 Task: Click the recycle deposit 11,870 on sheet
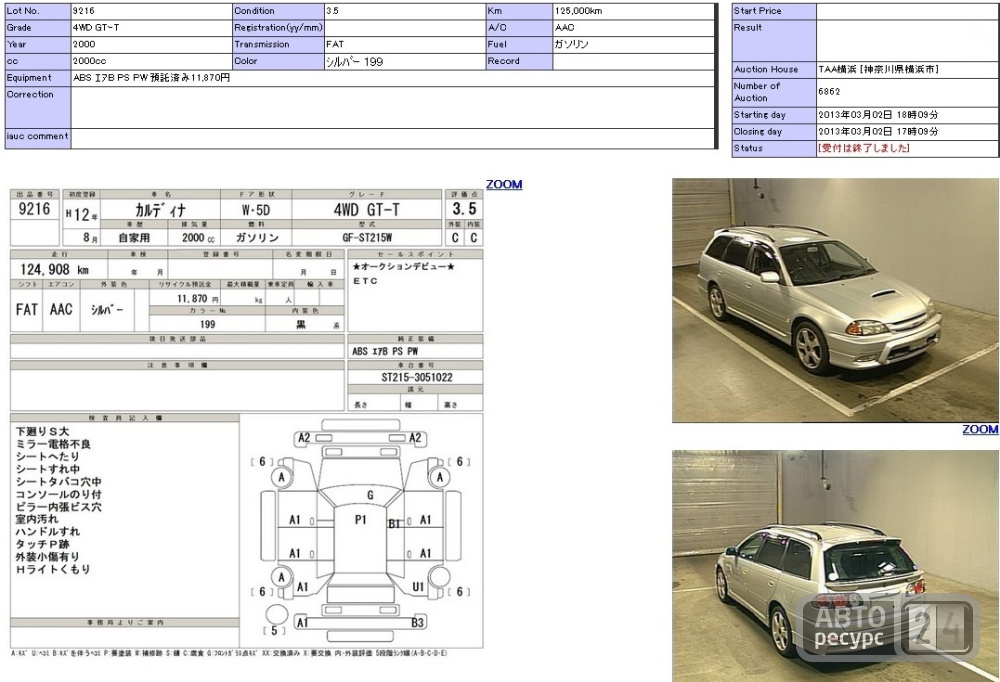[x=192, y=299]
